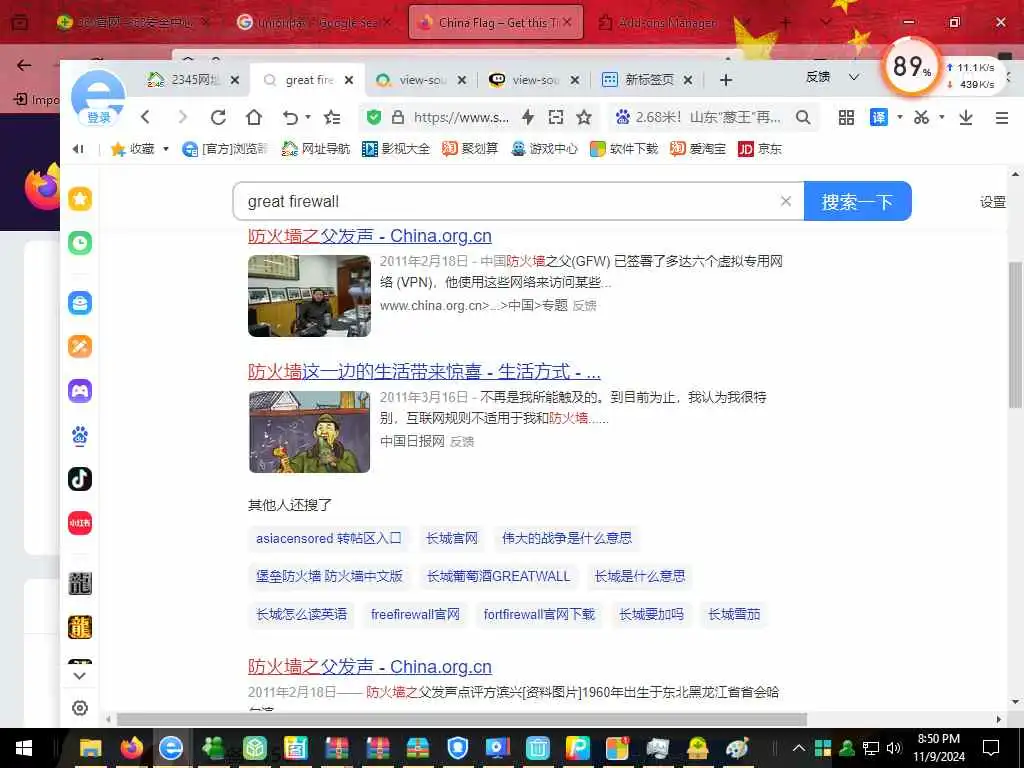This screenshot has height=768, width=1024.
Task: Open dropdown arrow next to undo icon
Action: point(308,118)
